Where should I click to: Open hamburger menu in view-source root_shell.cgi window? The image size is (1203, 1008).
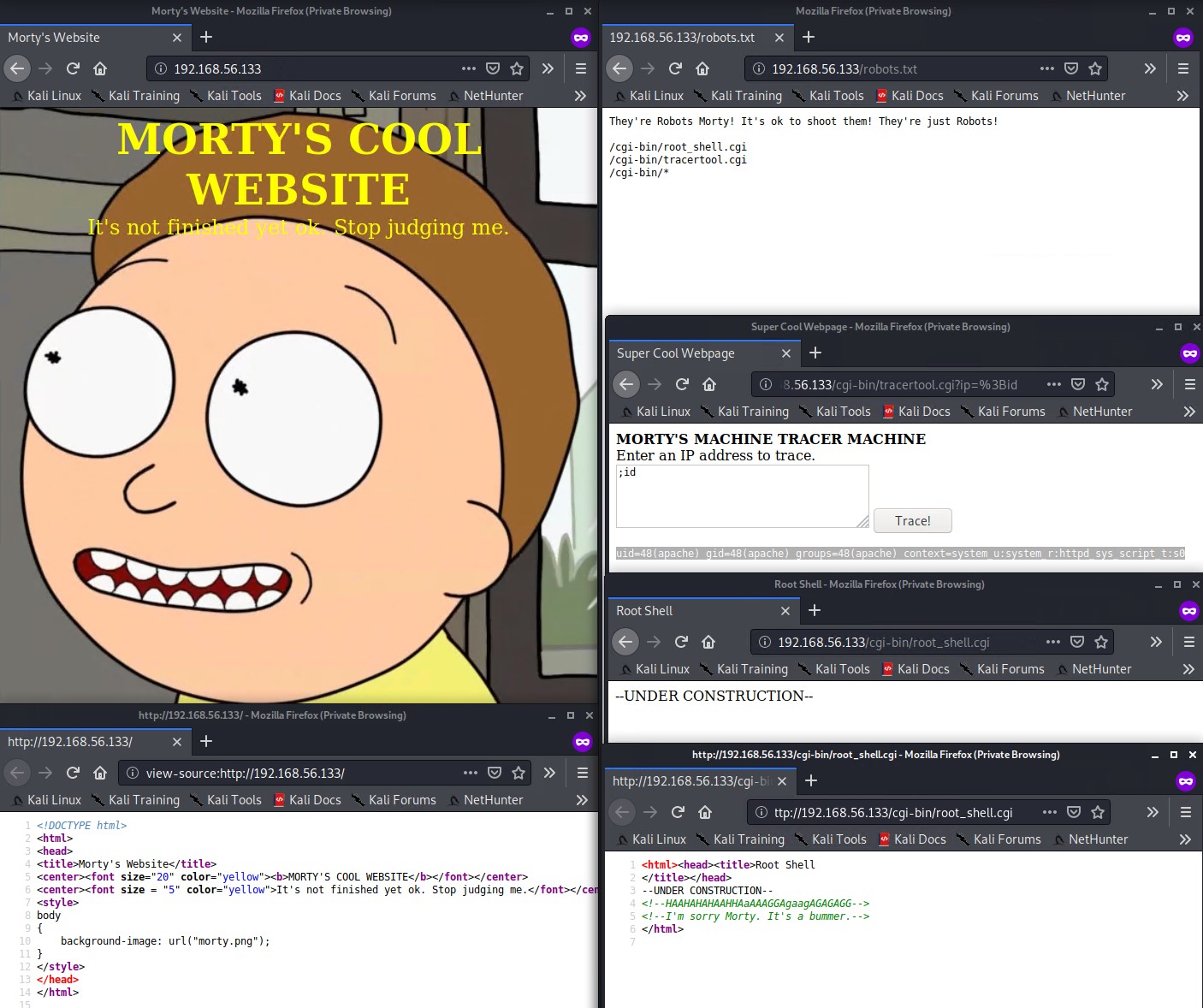click(1186, 812)
